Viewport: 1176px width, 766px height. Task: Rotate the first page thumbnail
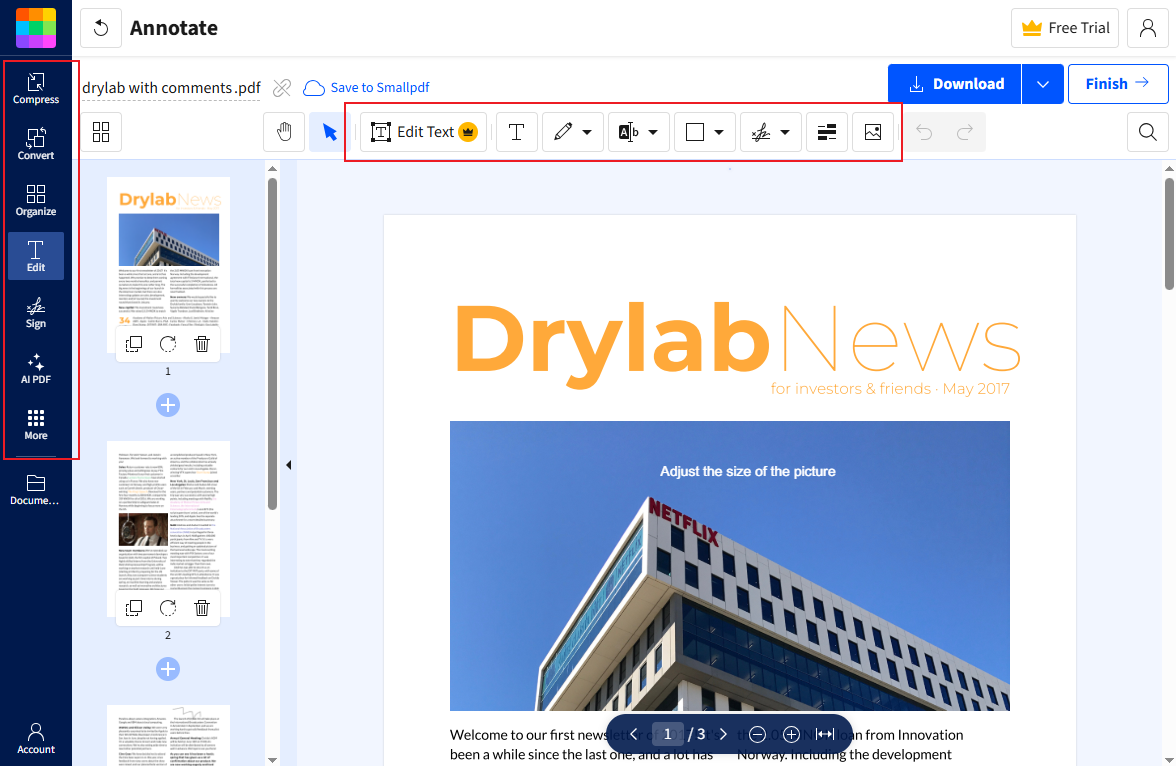pyautogui.click(x=167, y=343)
